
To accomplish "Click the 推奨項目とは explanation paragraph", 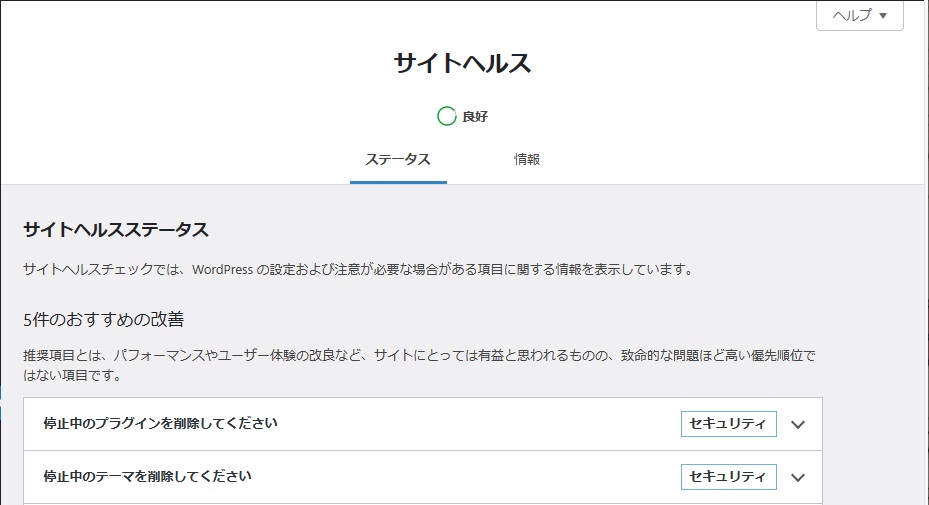I will pos(419,365).
